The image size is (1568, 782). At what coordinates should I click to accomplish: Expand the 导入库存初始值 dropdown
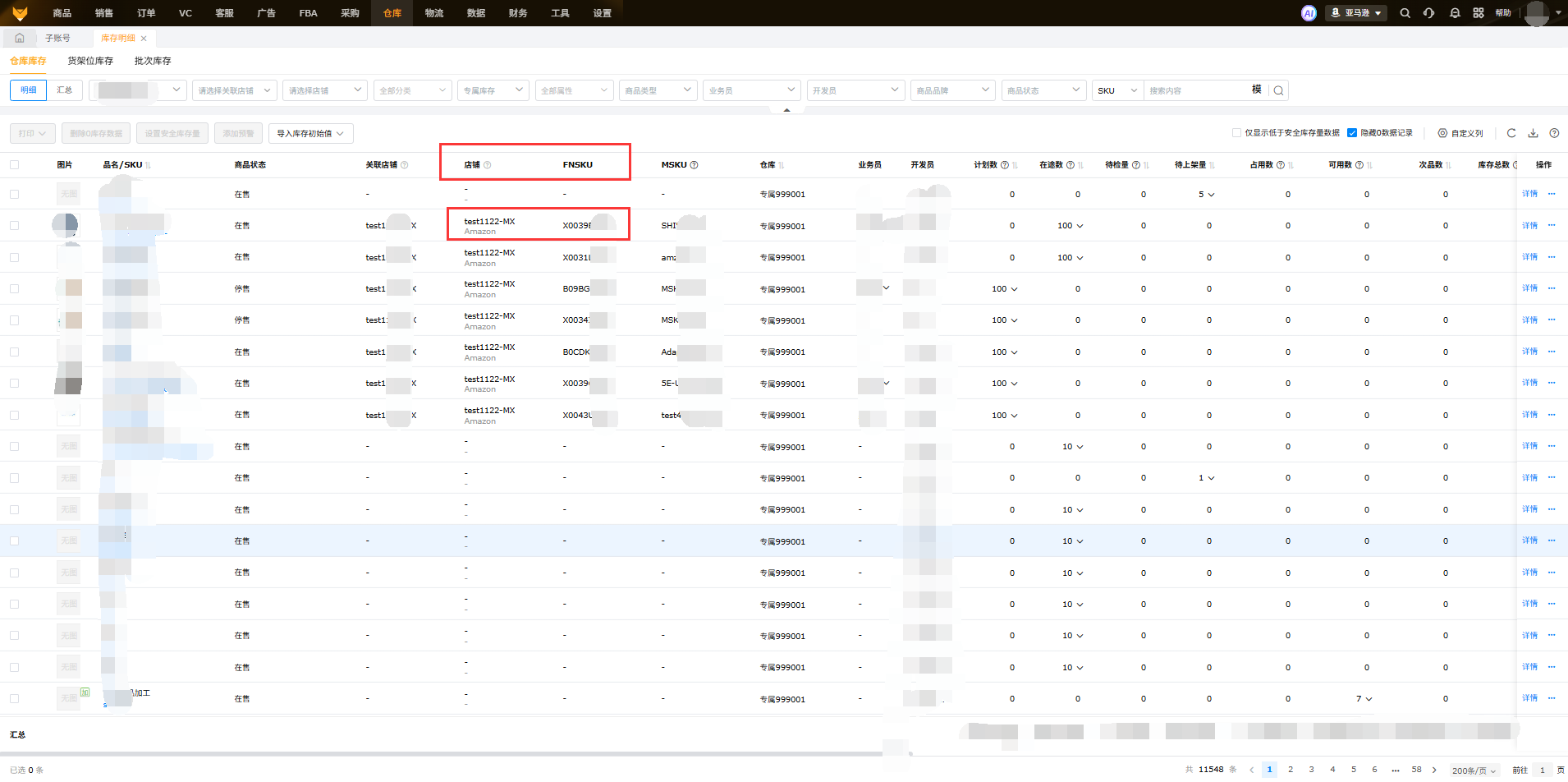(x=310, y=133)
